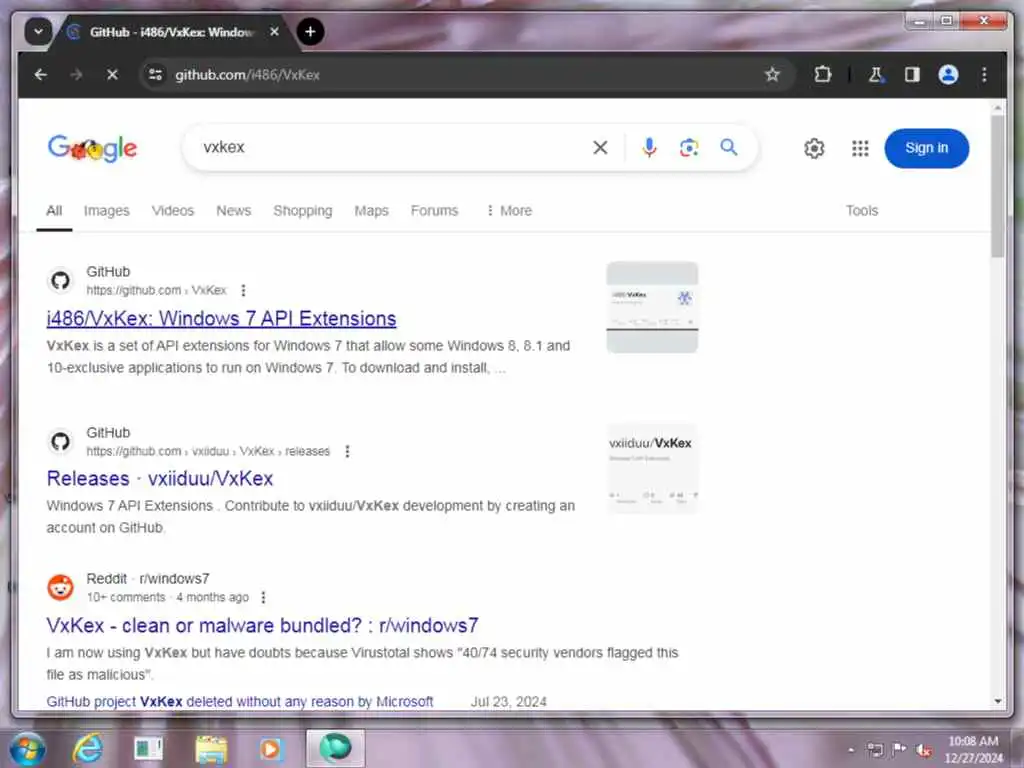Open Google quick settings gear
Screen dimensions: 1024x768
(x=814, y=148)
